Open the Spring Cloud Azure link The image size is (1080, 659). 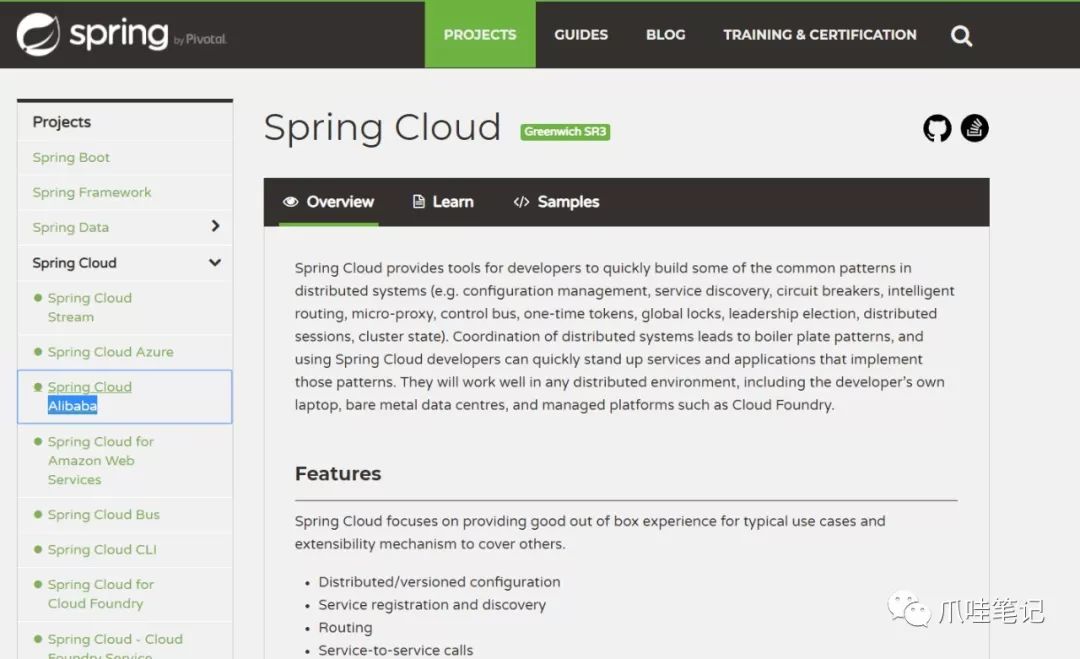coord(110,352)
